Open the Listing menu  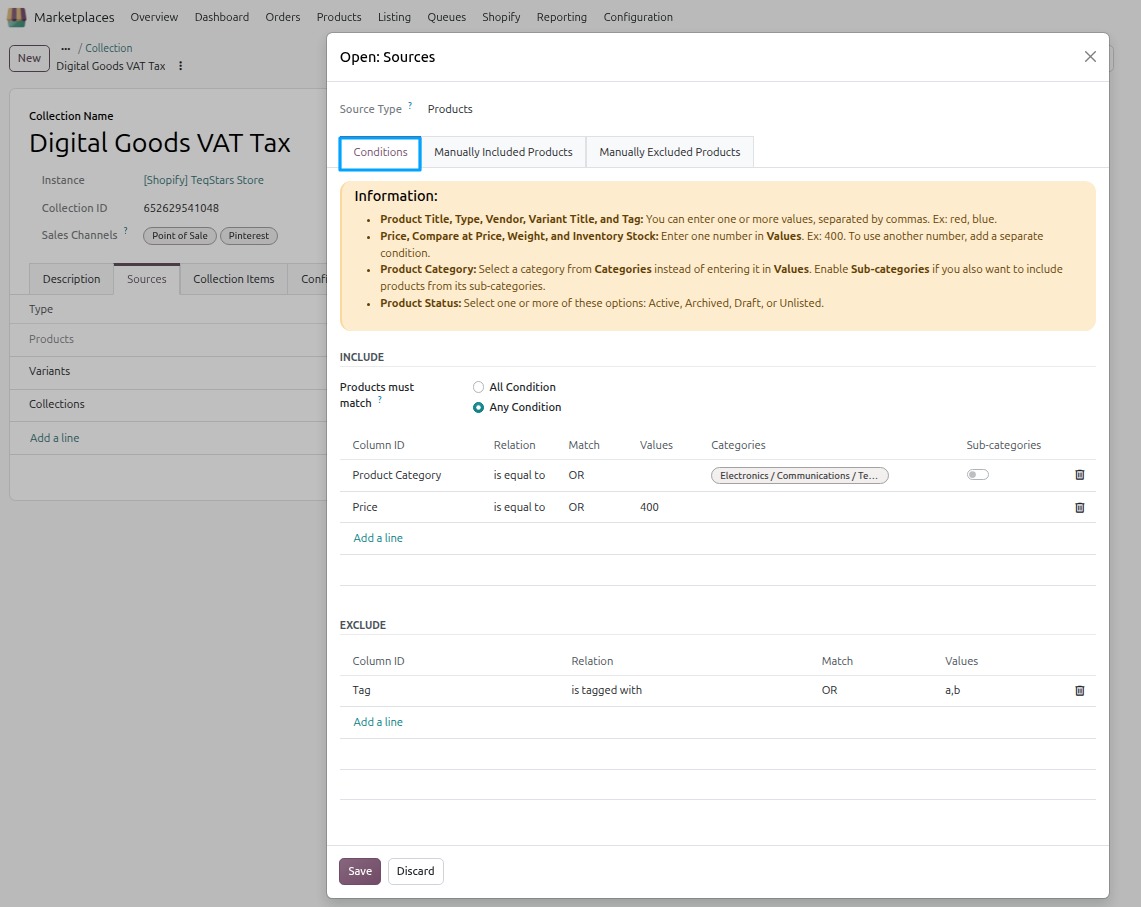[x=394, y=17]
